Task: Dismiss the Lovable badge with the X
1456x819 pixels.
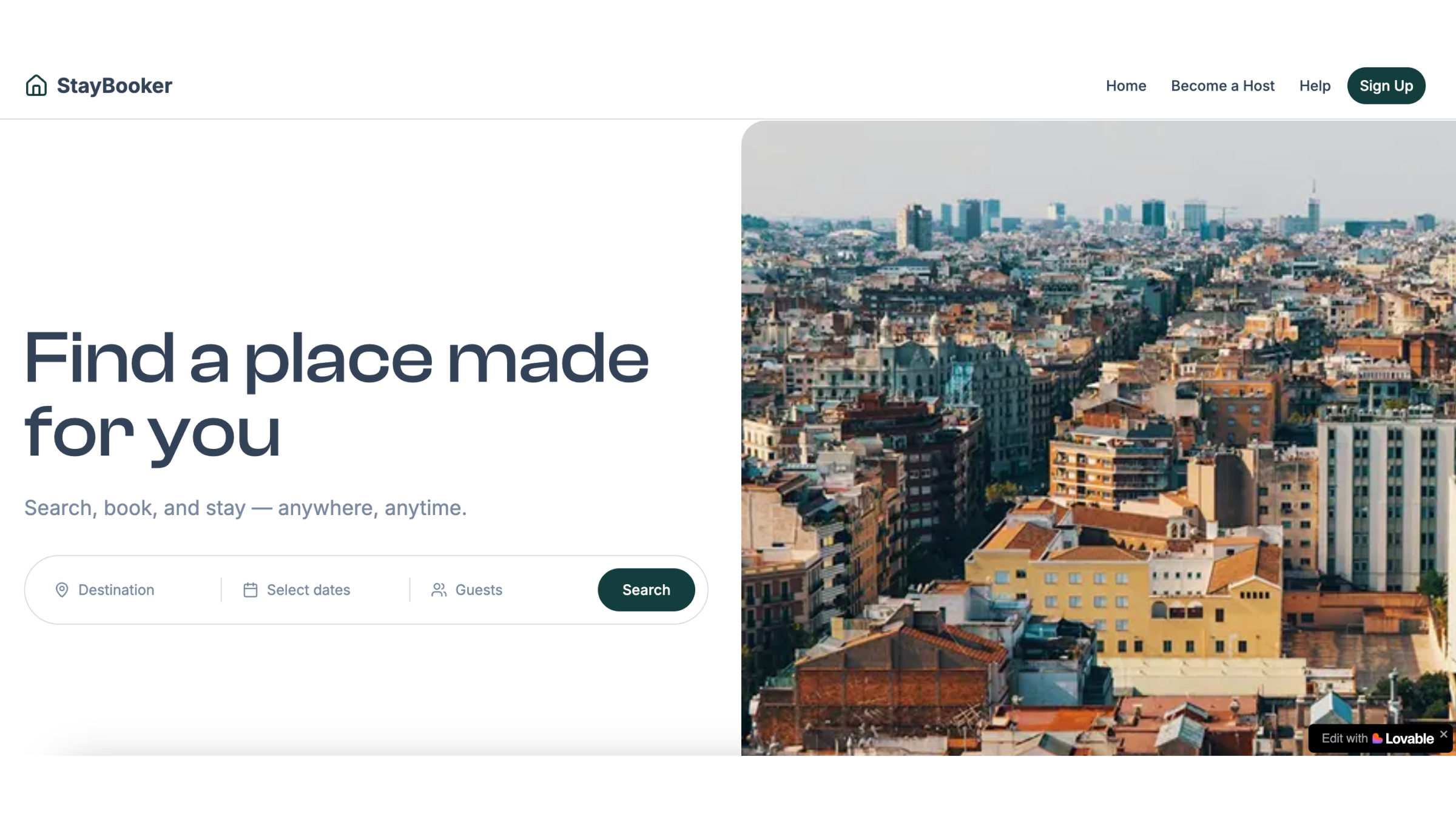Action: [x=1444, y=734]
